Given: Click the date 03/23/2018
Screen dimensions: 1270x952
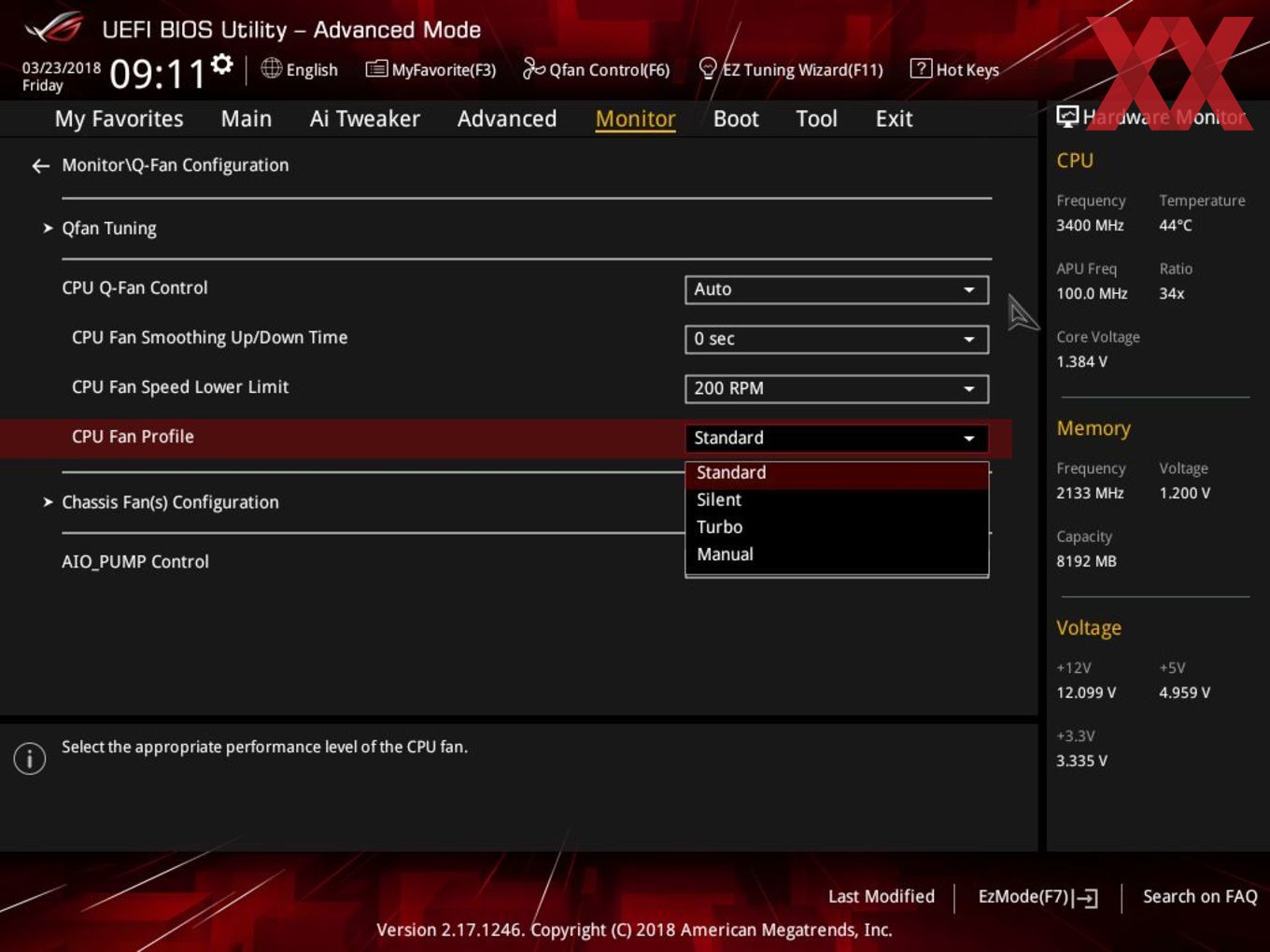Looking at the screenshot, I should (x=62, y=68).
